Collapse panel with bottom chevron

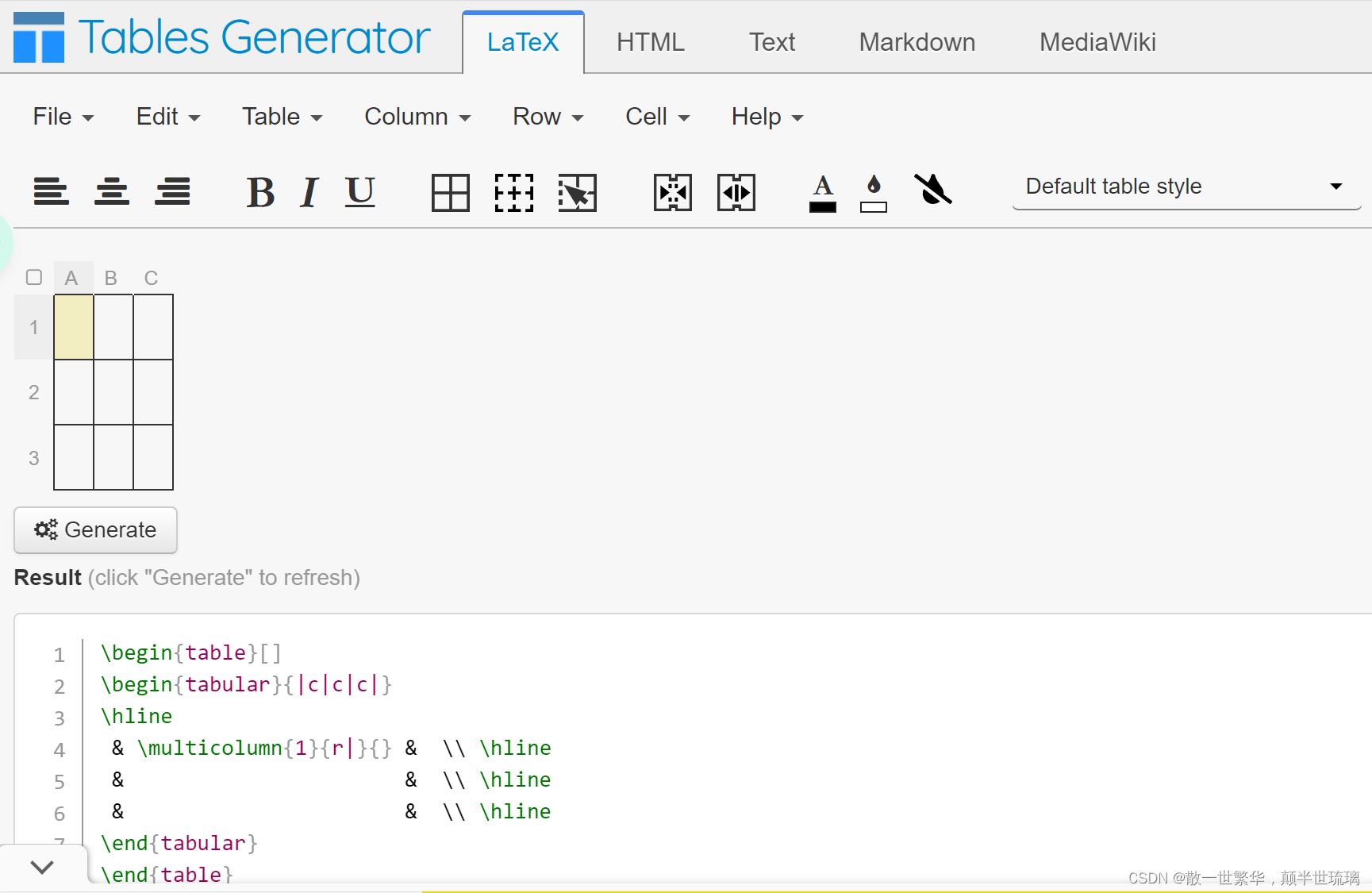click(42, 867)
